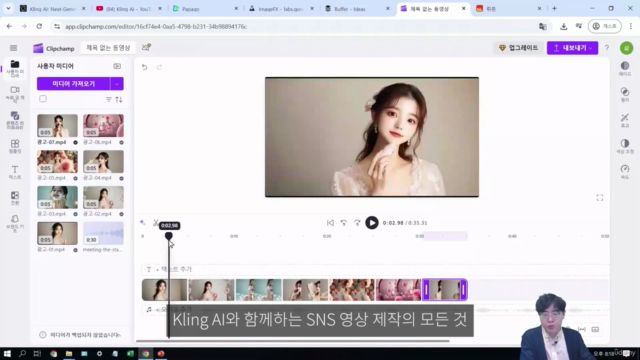Click the add text track button
This screenshot has height=360, width=640.
pyautogui.click(x=169, y=269)
